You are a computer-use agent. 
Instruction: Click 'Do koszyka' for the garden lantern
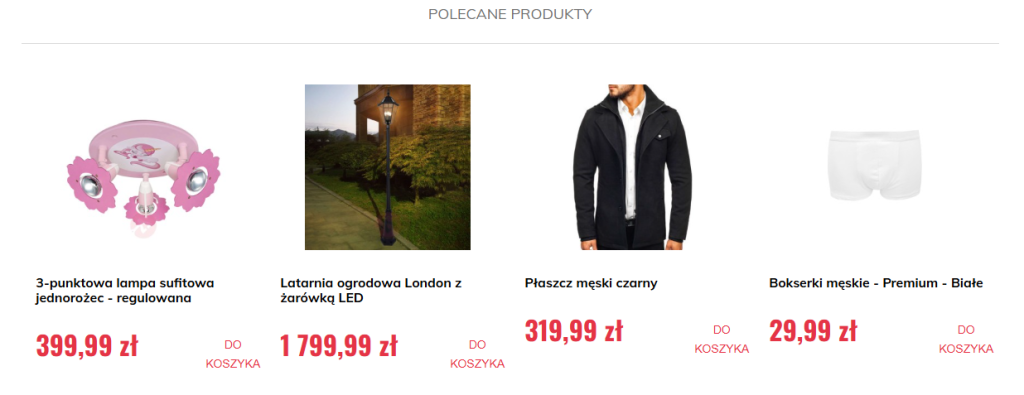(x=477, y=354)
